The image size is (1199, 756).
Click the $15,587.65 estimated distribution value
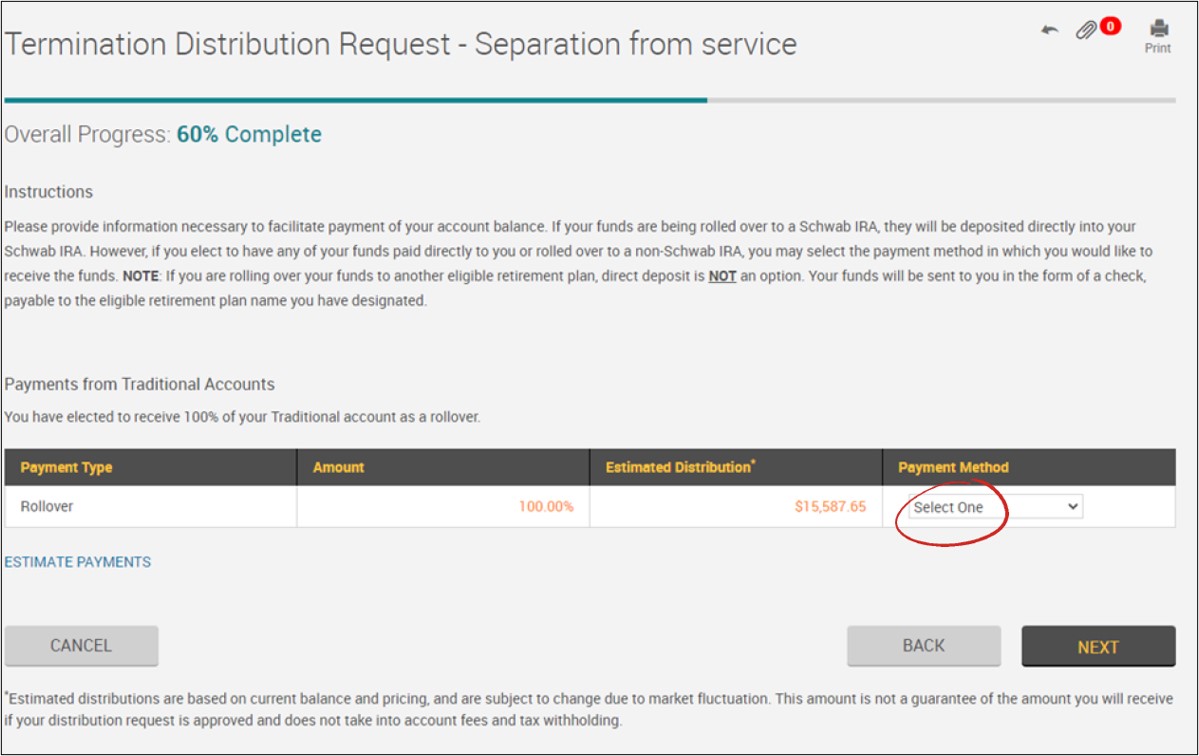pyautogui.click(x=830, y=506)
